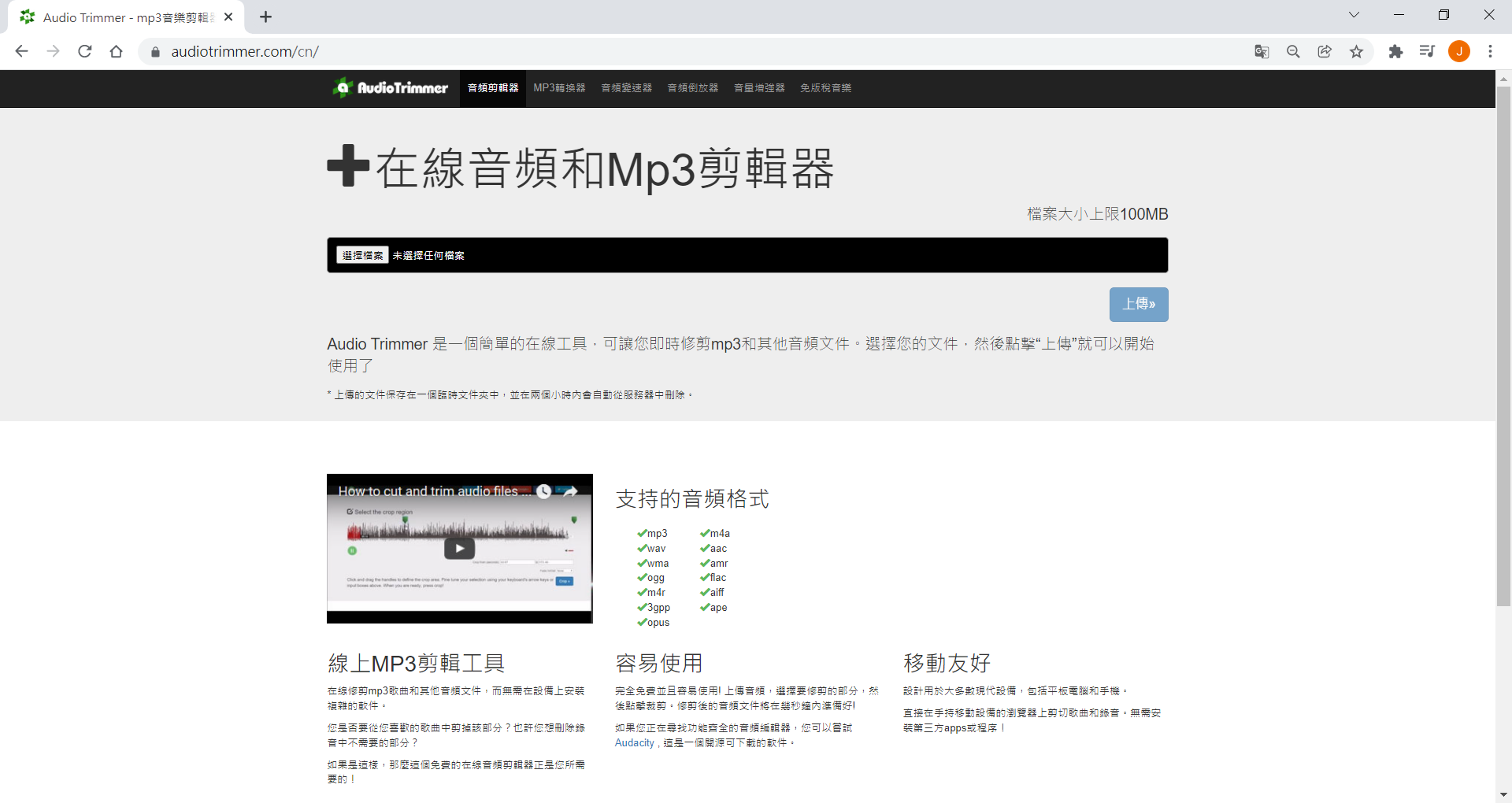This screenshot has height=803, width=1512.
Task: Click the 上傳» upload button
Action: [1139, 304]
